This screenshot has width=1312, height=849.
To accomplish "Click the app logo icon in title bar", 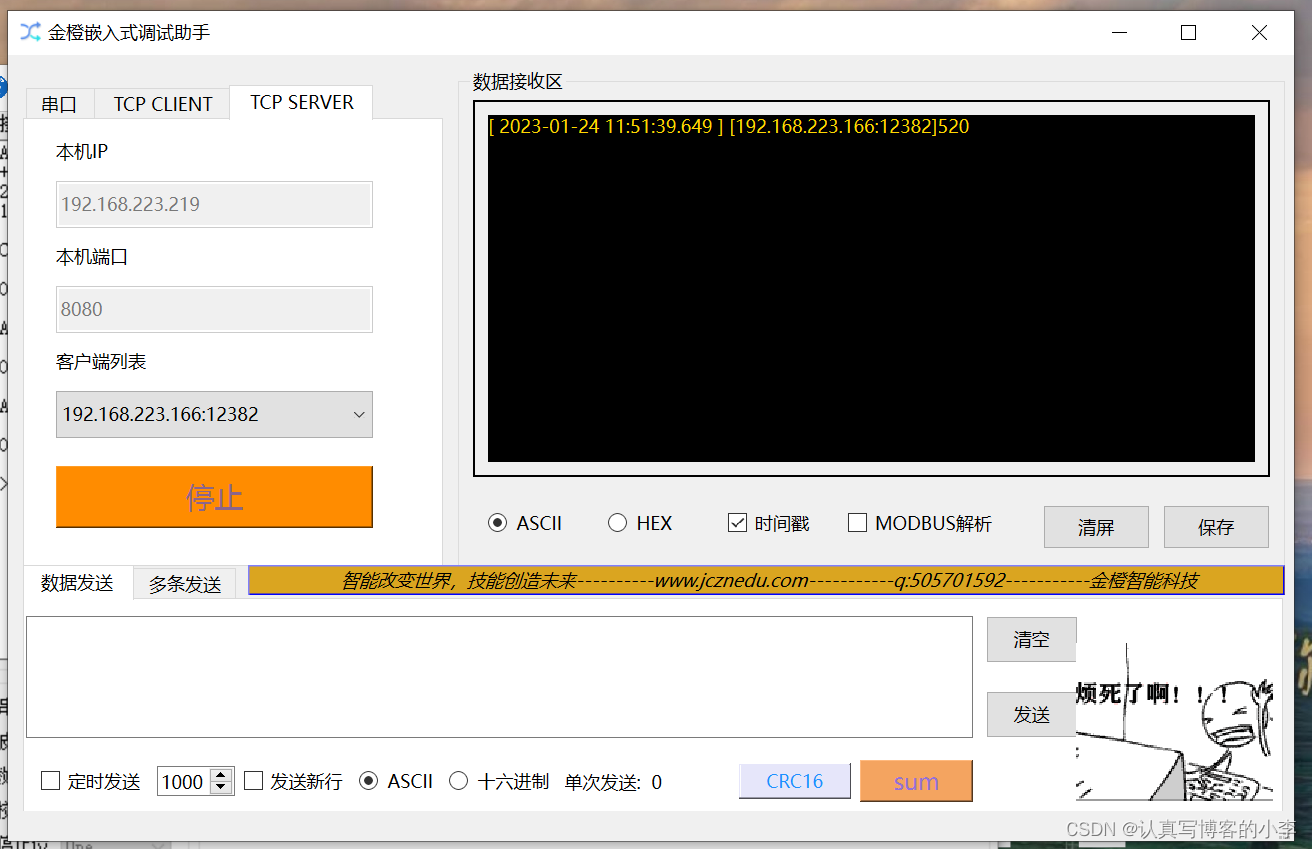I will click(x=31, y=32).
